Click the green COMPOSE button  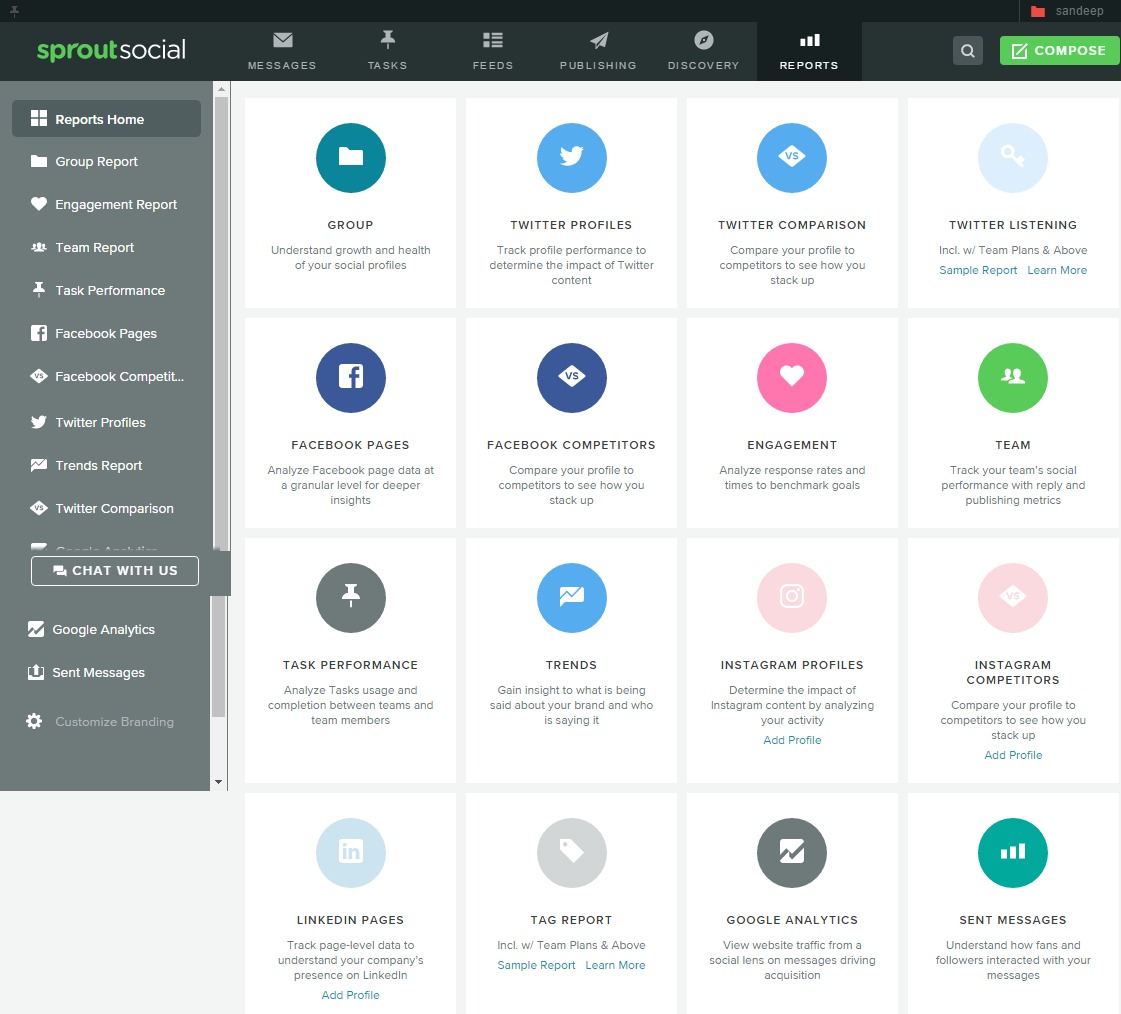1058,50
